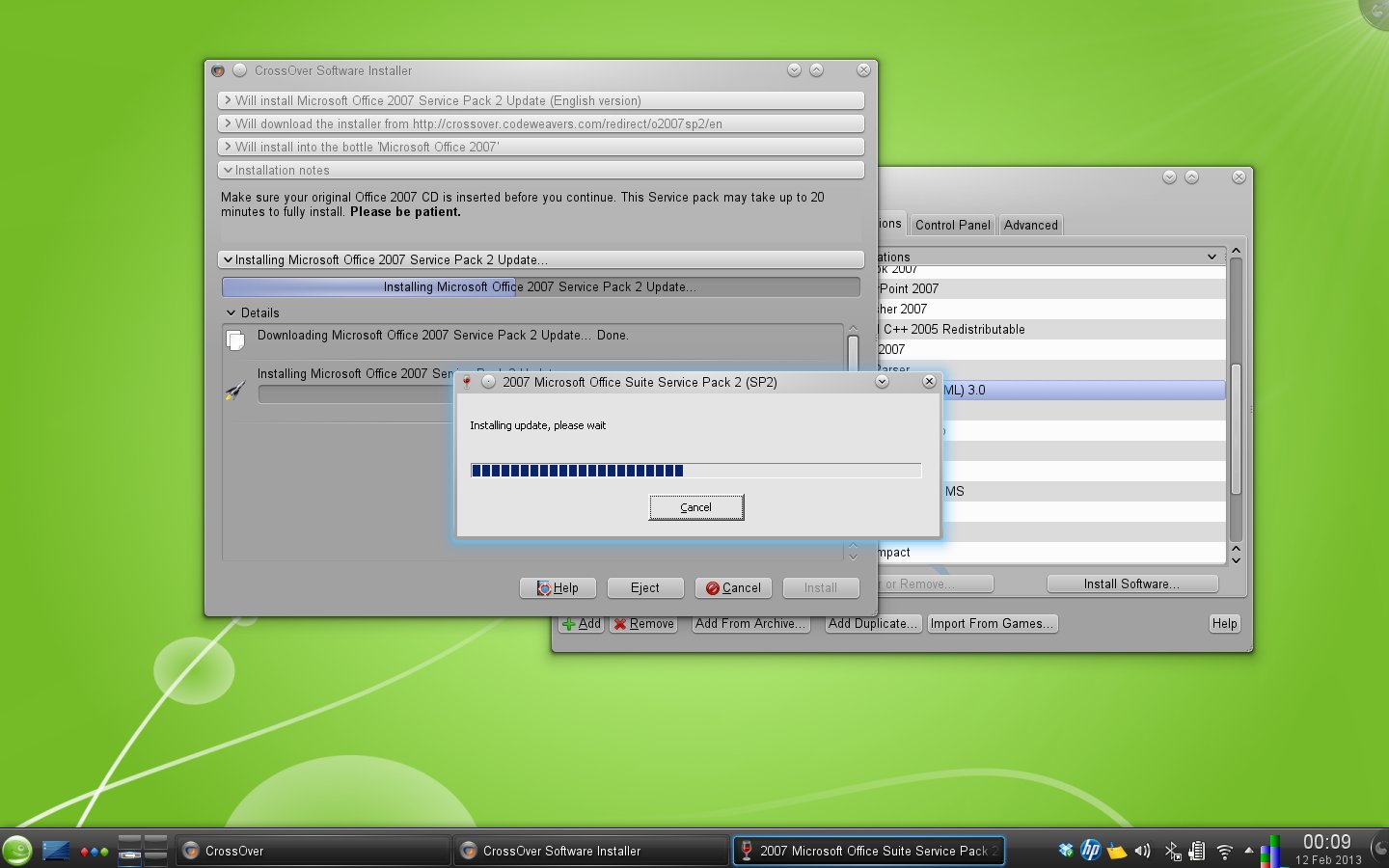The height and width of the screenshot is (868, 1389).
Task: Click the Details list vertical scrollbar
Action: (853, 352)
